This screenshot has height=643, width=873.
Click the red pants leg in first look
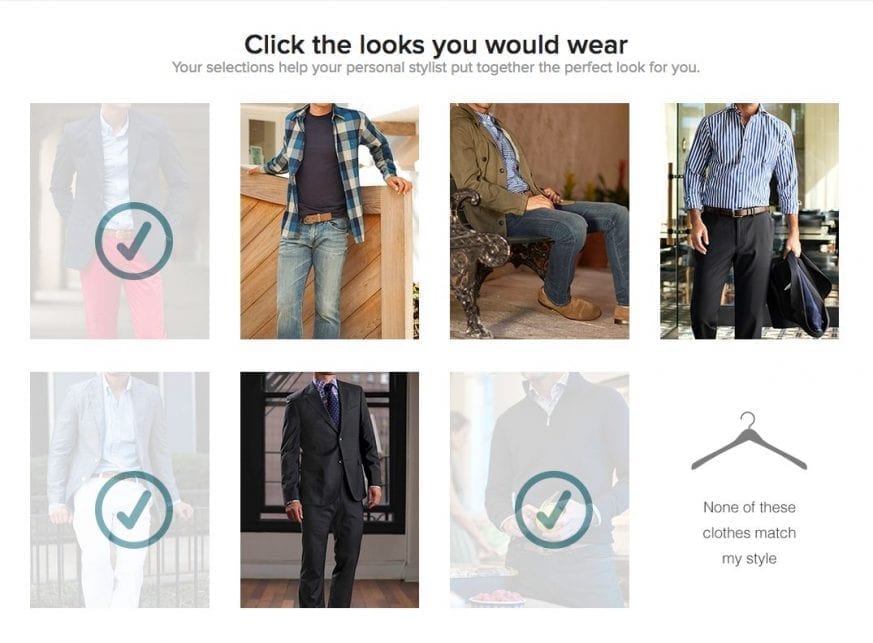point(100,303)
